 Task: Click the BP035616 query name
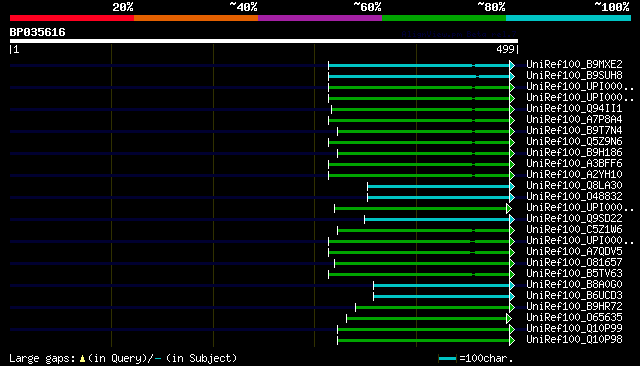click(38, 32)
